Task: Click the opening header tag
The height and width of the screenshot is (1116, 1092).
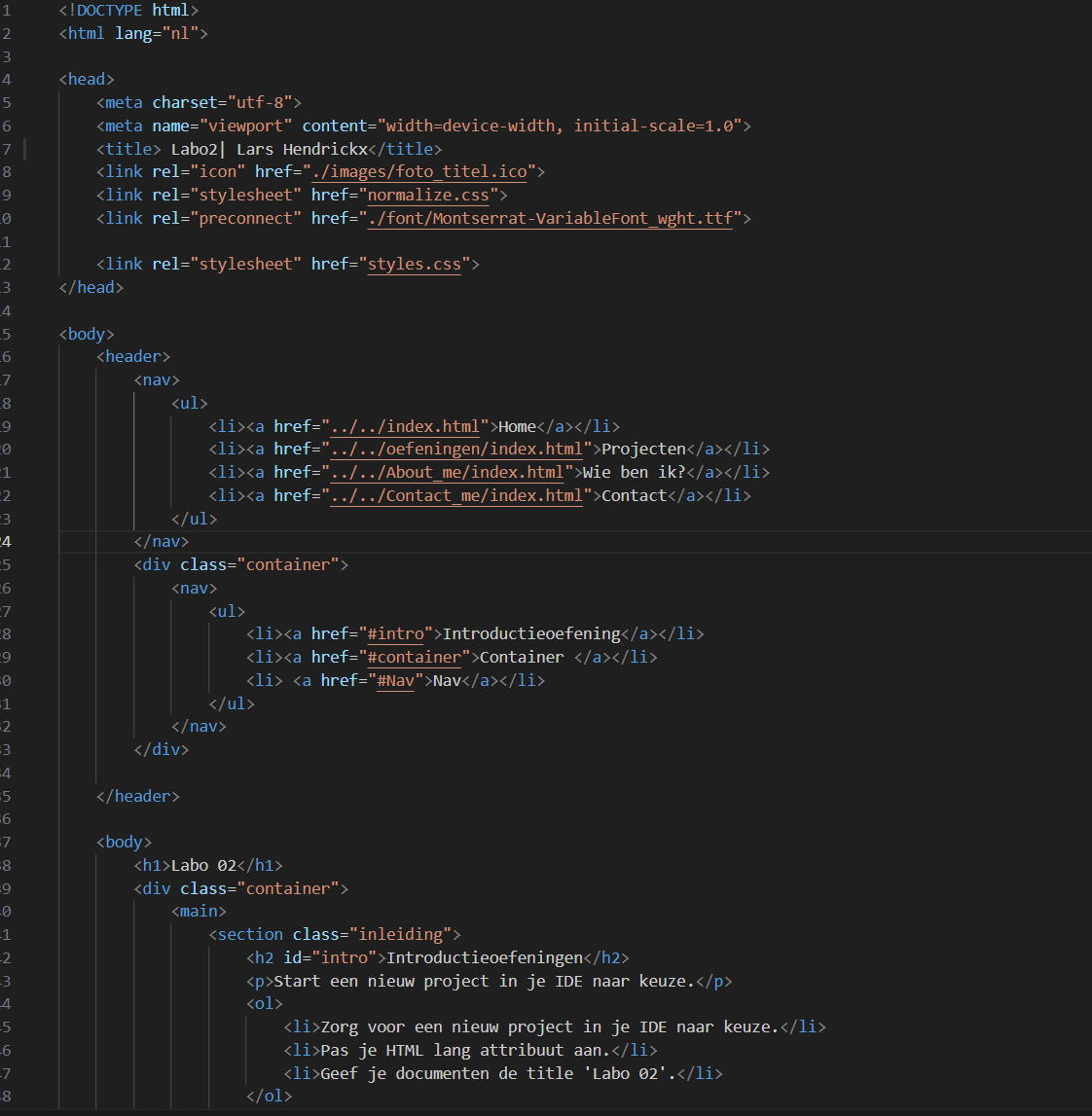Action: [133, 356]
